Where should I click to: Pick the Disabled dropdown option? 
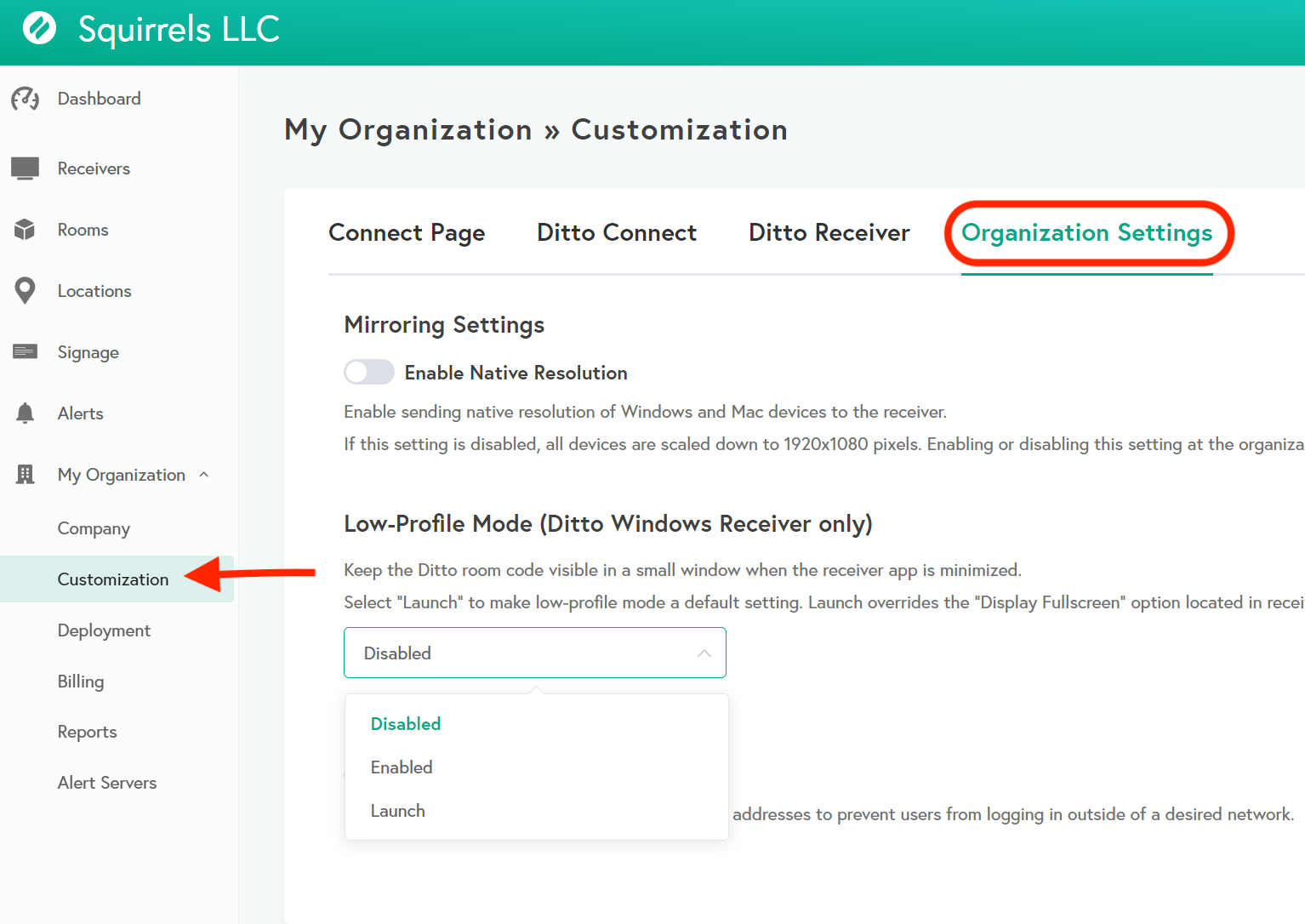point(406,724)
